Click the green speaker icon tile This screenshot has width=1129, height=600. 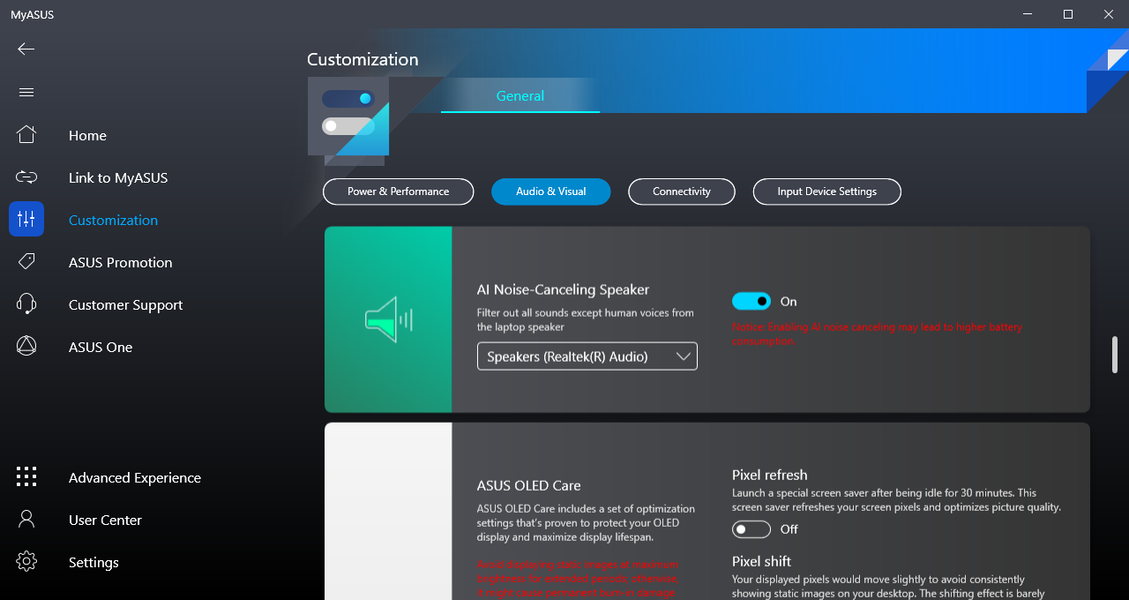(388, 319)
